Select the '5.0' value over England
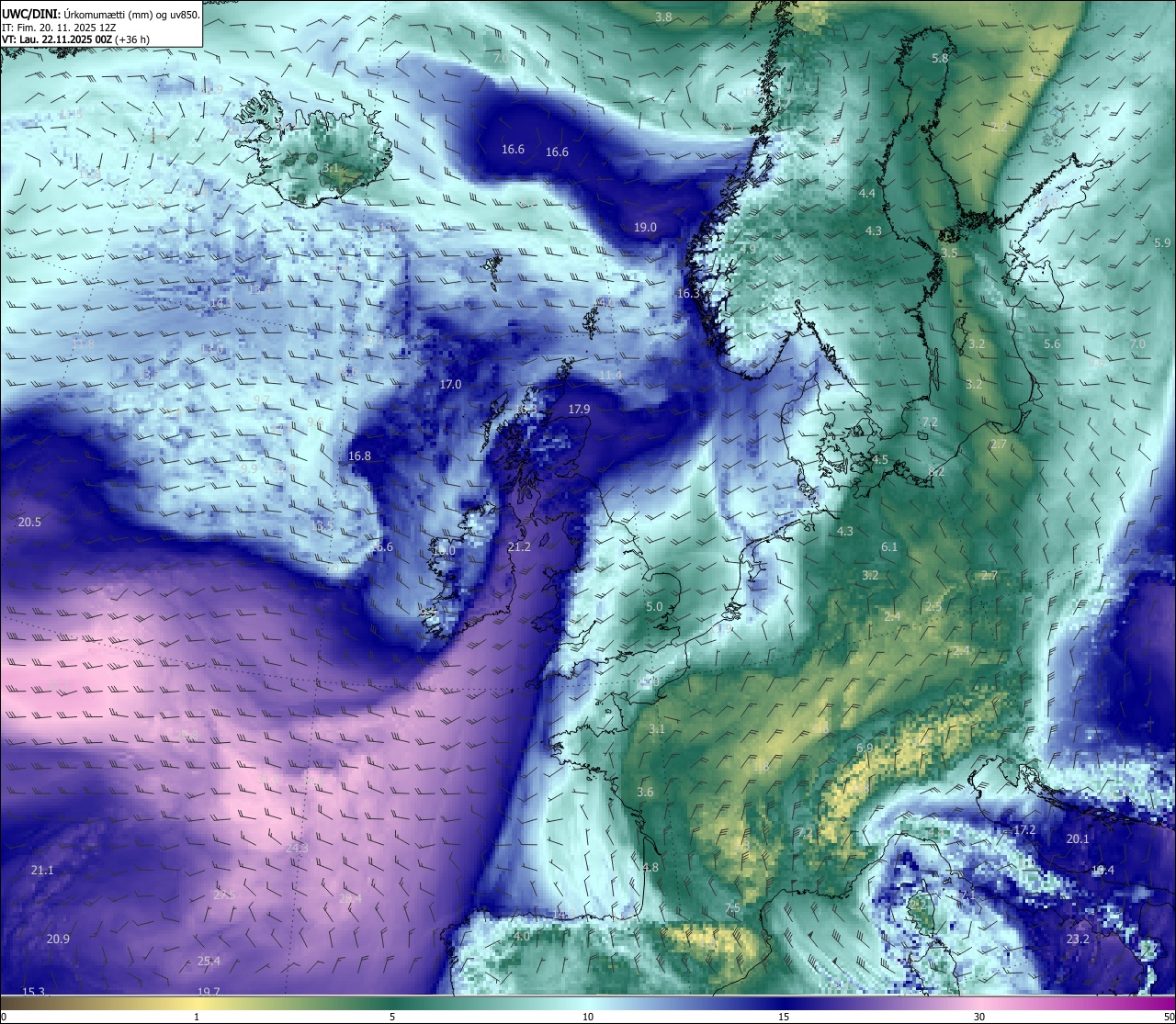1176x1024 pixels. (654, 606)
